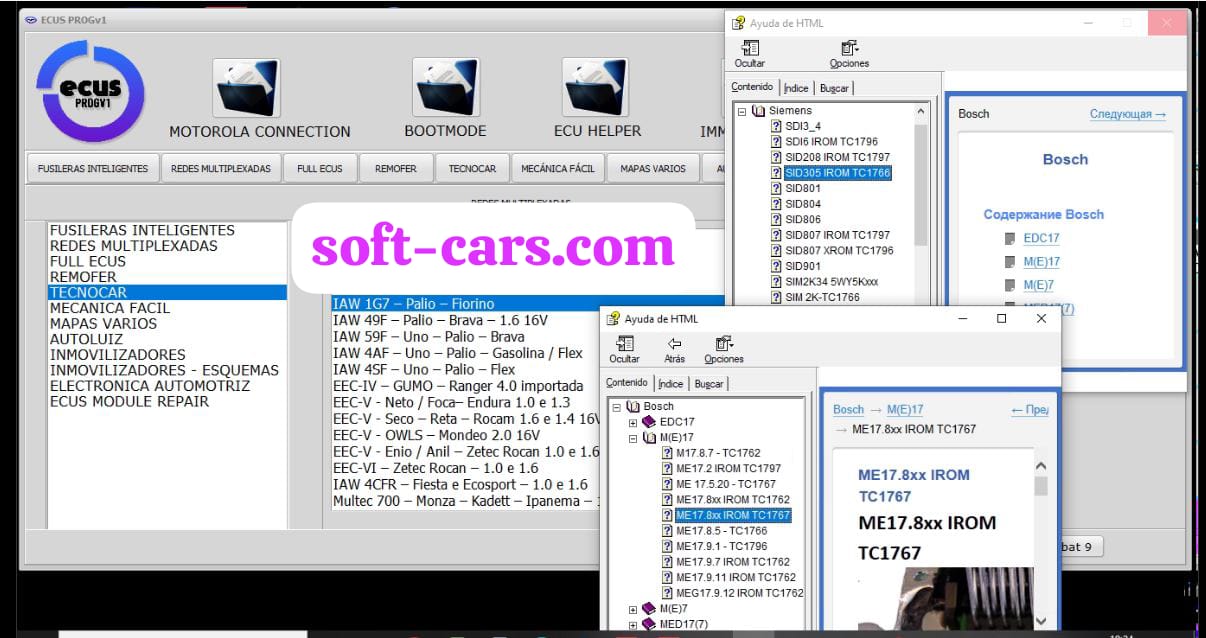This screenshot has height=638, width=1206.
Task: Go back with the Atrás toolbar icon
Action: pyautogui.click(x=675, y=350)
